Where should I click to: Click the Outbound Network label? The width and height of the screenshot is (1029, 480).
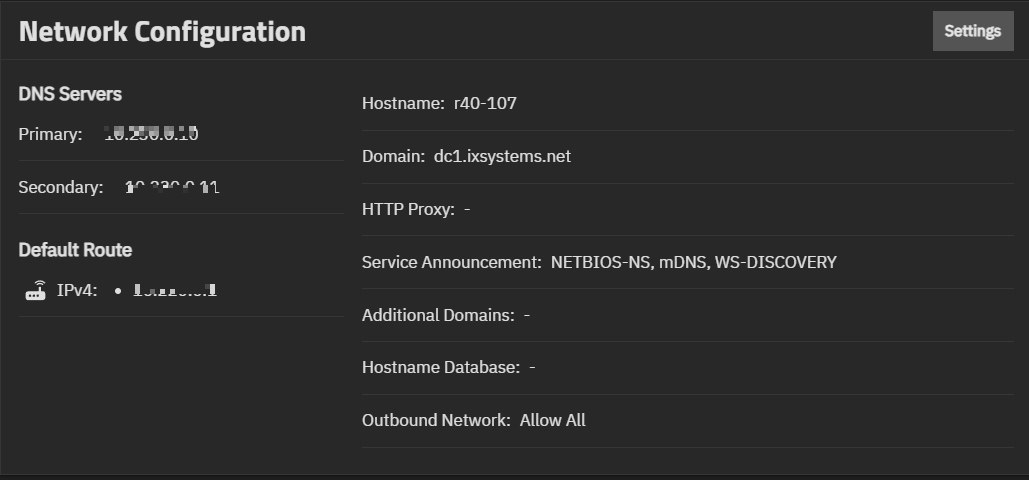[x=436, y=420]
